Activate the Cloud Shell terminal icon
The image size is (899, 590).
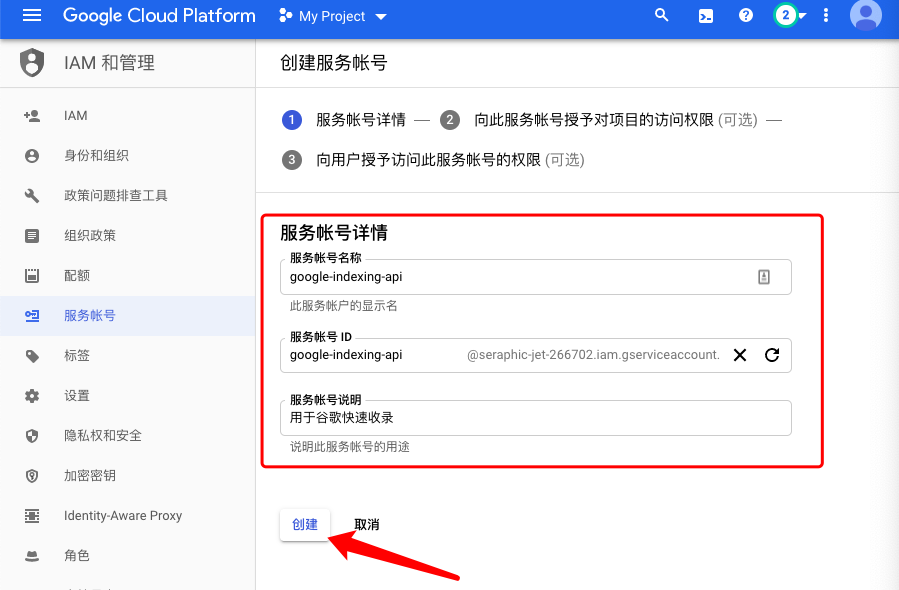point(706,16)
